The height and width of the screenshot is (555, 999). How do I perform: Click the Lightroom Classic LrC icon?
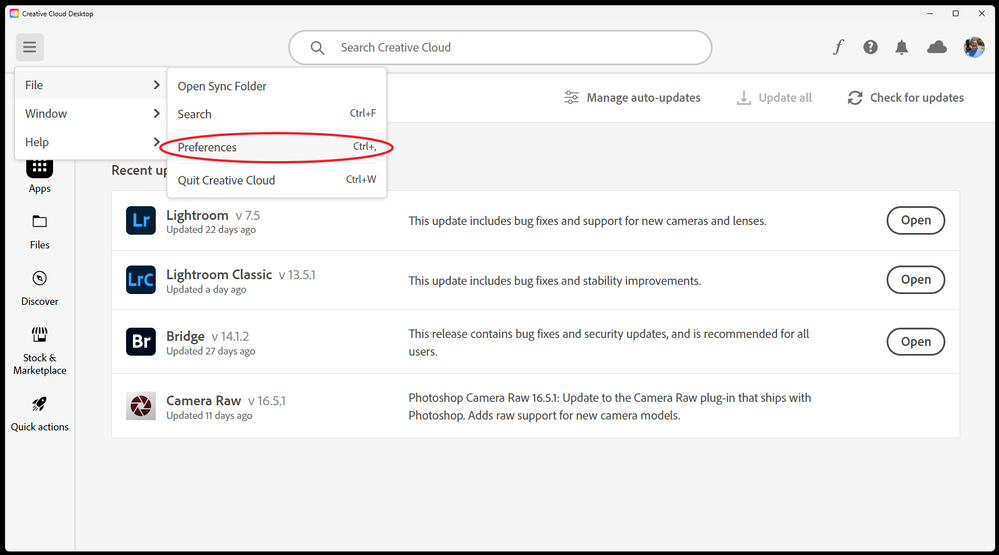(141, 280)
